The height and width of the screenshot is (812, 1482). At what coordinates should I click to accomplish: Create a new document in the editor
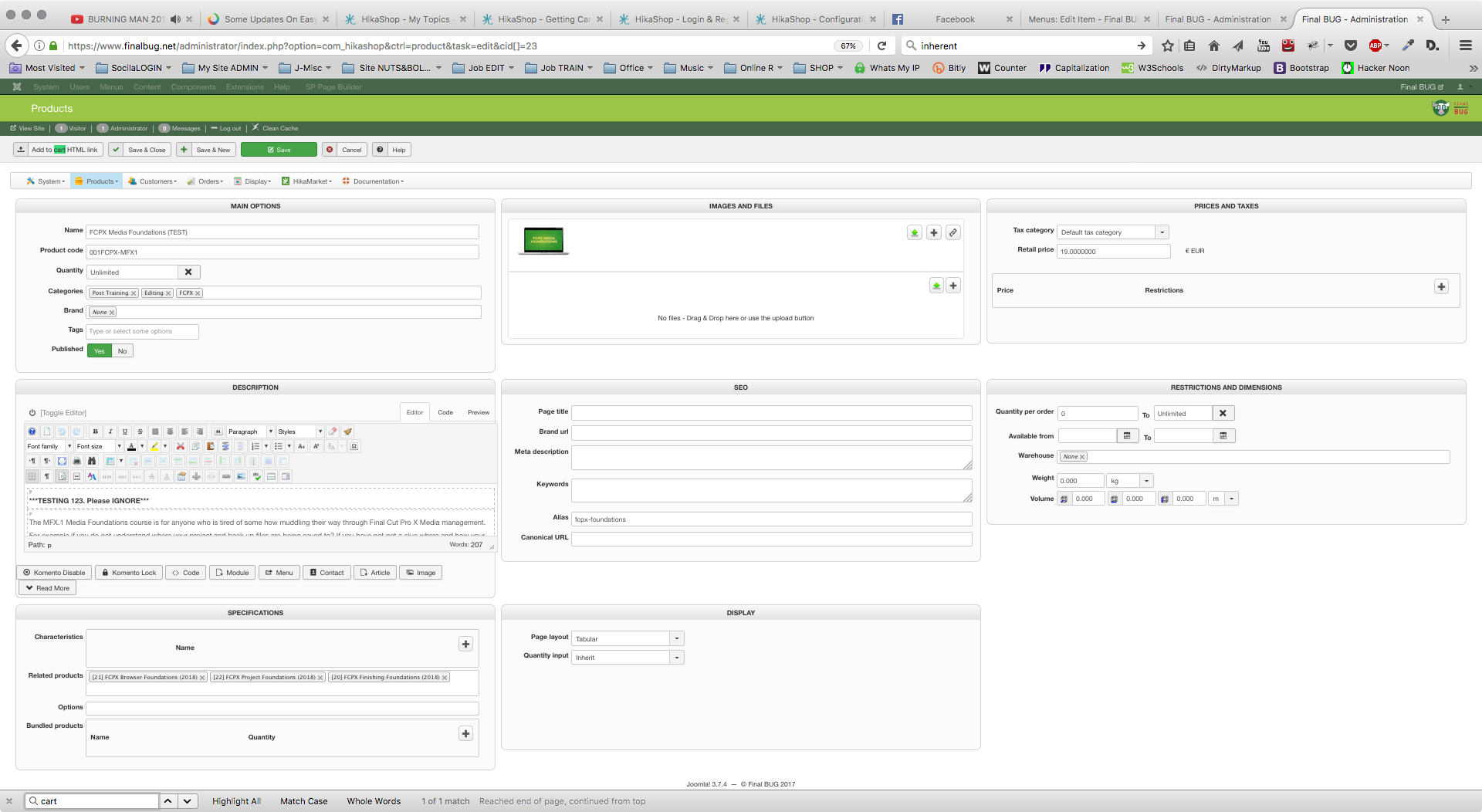(47, 431)
